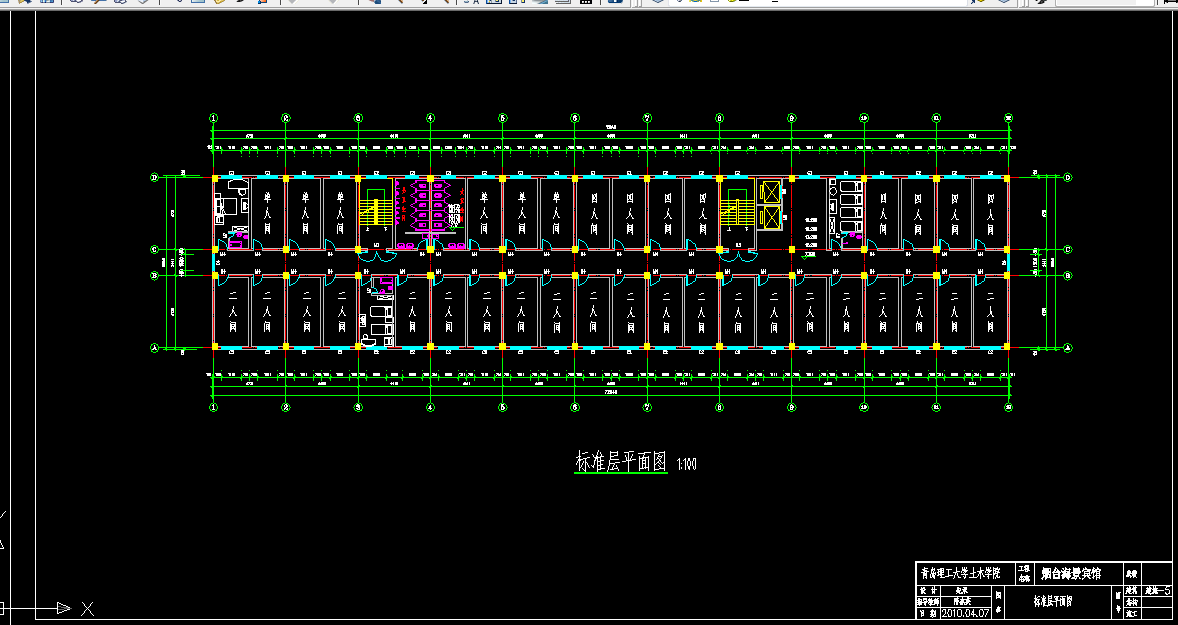
Task: Select the date 2010.04.07 in title block
Action: pos(965,613)
